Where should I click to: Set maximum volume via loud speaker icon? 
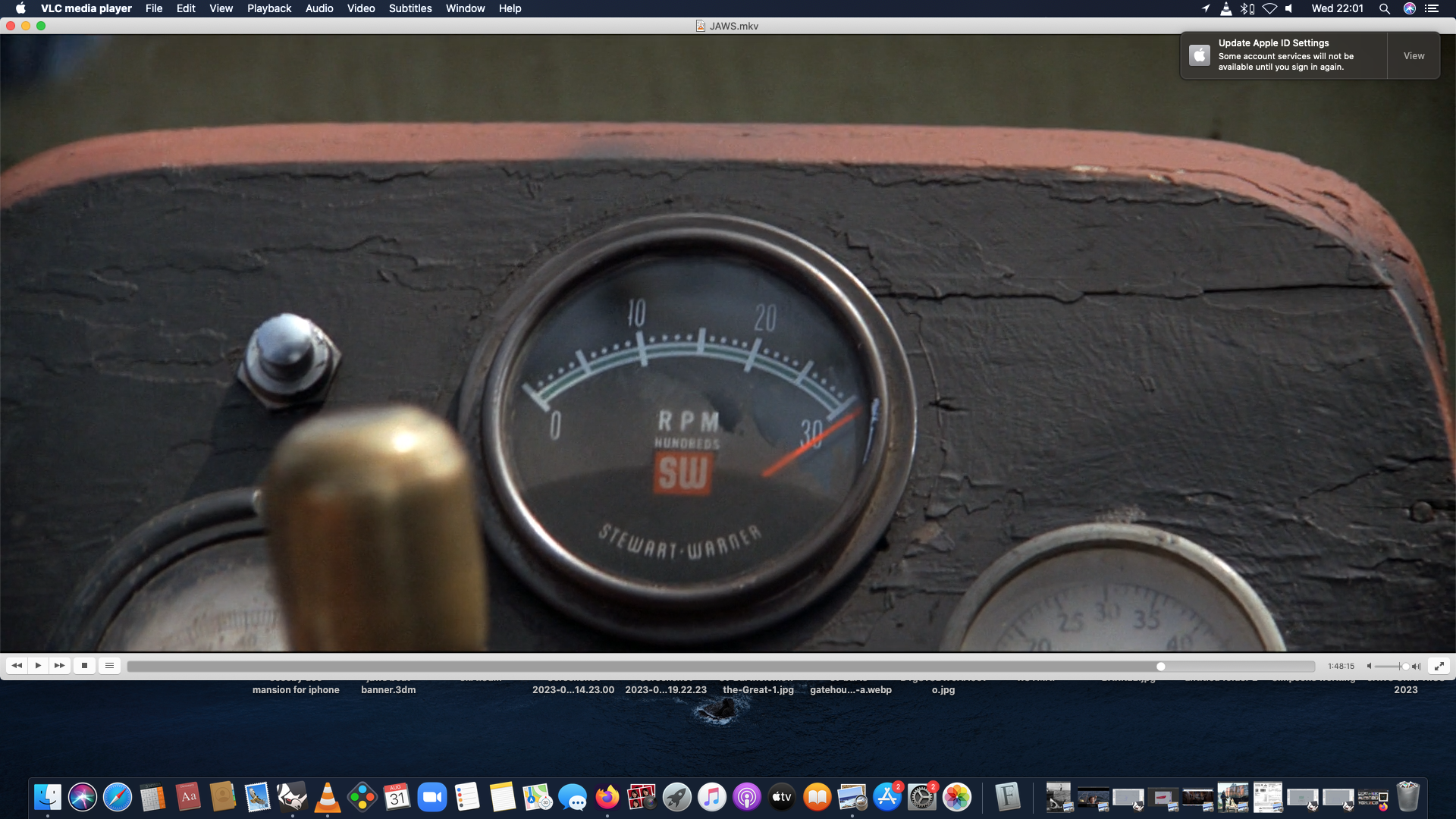point(1416,667)
